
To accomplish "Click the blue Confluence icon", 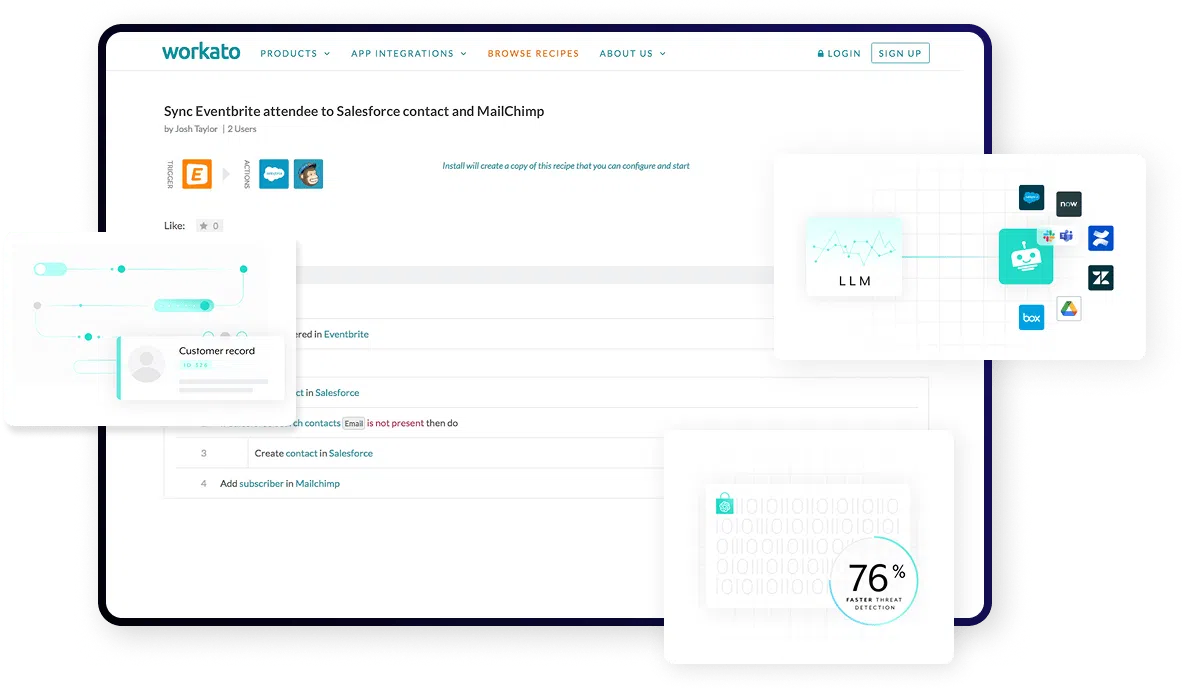I will point(1100,239).
